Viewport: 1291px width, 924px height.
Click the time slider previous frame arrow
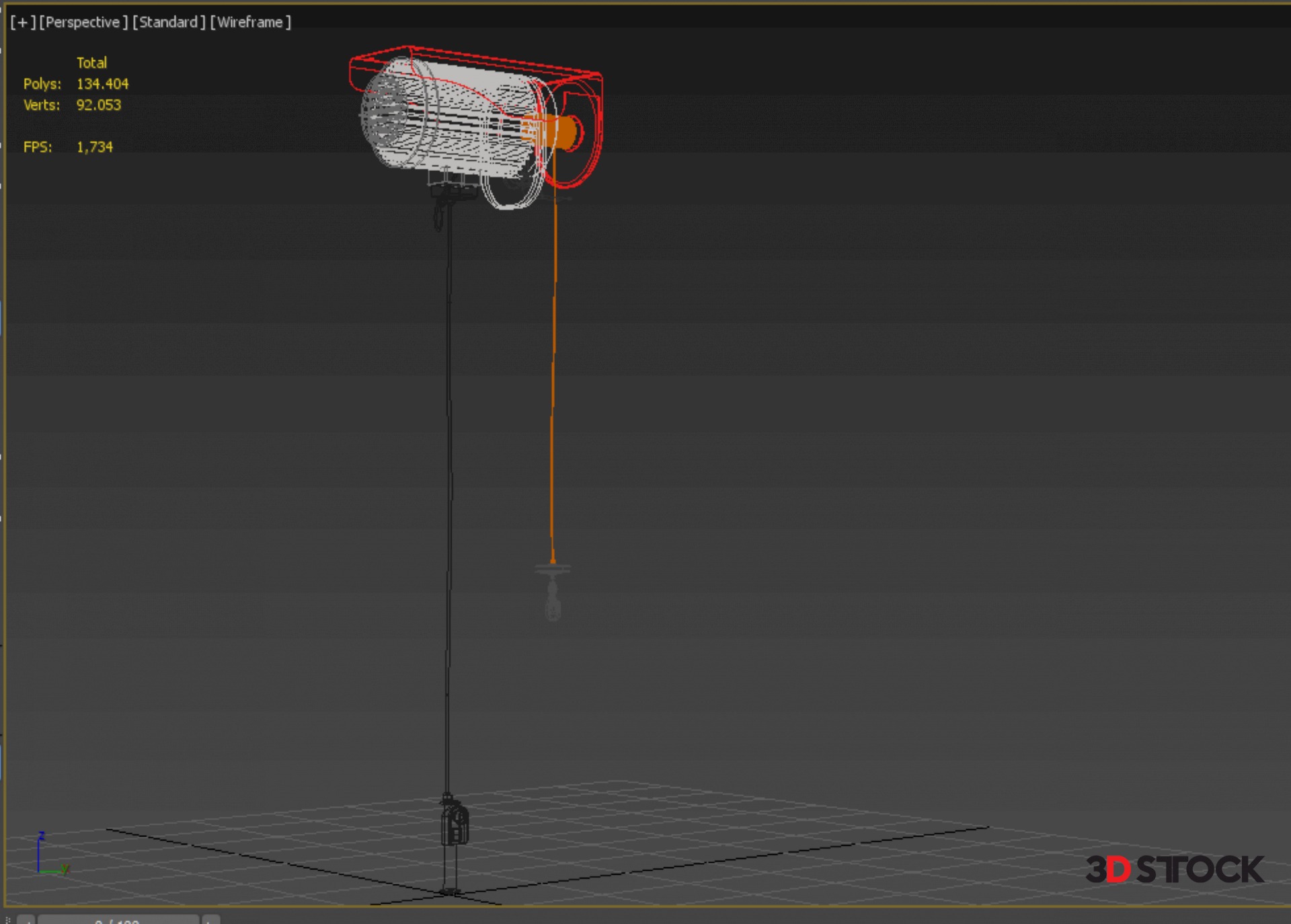tap(26, 919)
